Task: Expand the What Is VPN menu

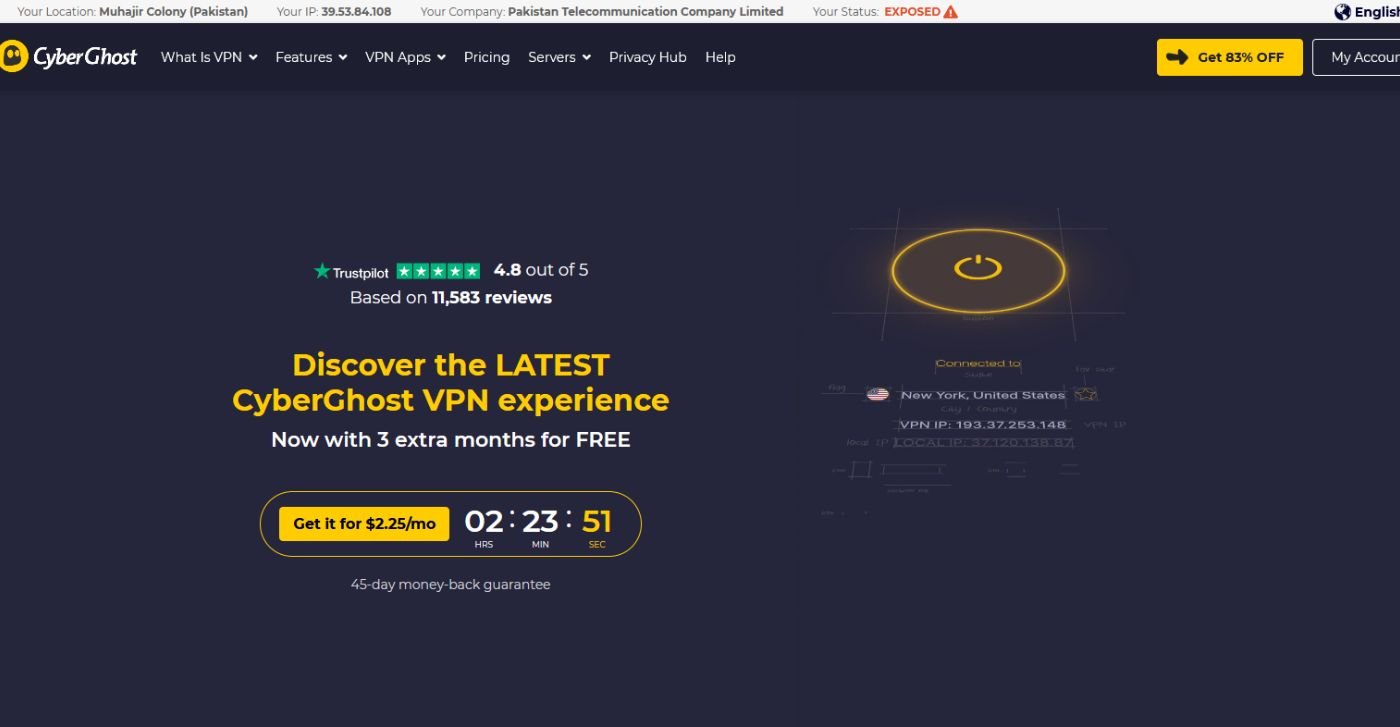Action: (x=209, y=57)
